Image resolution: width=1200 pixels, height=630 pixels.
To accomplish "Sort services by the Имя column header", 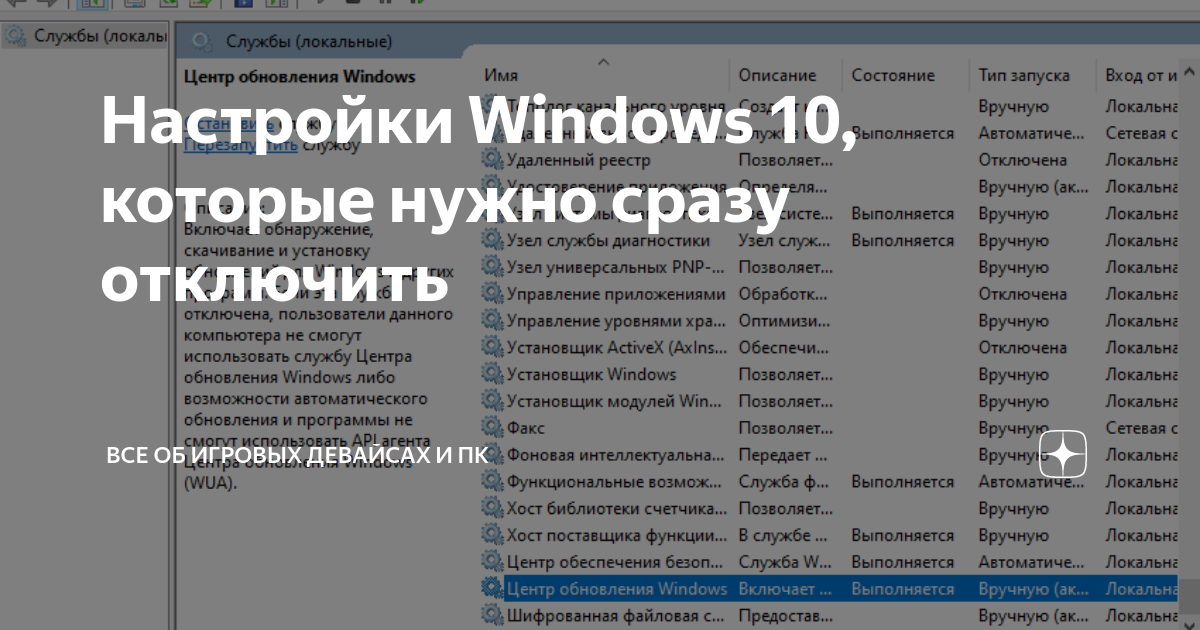I will click(x=501, y=76).
